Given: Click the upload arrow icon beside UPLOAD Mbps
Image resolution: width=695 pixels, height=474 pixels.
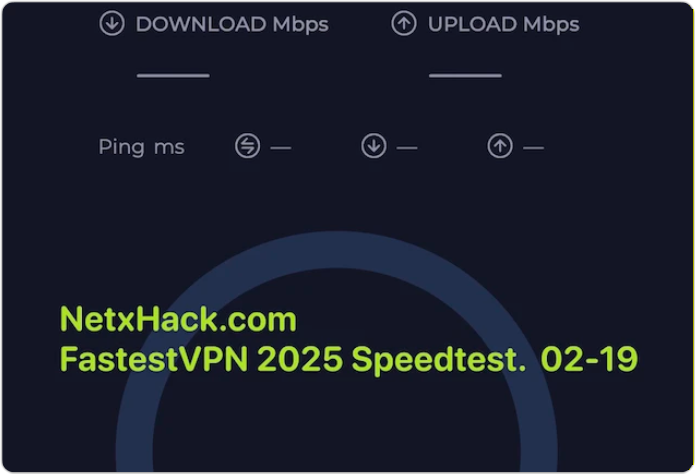Looking at the screenshot, I should pyautogui.click(x=404, y=24).
